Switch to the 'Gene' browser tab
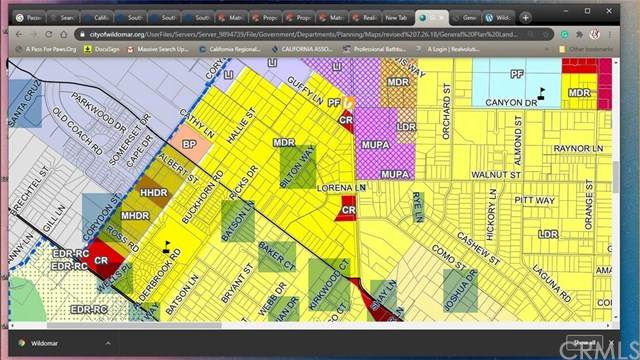 465,18
